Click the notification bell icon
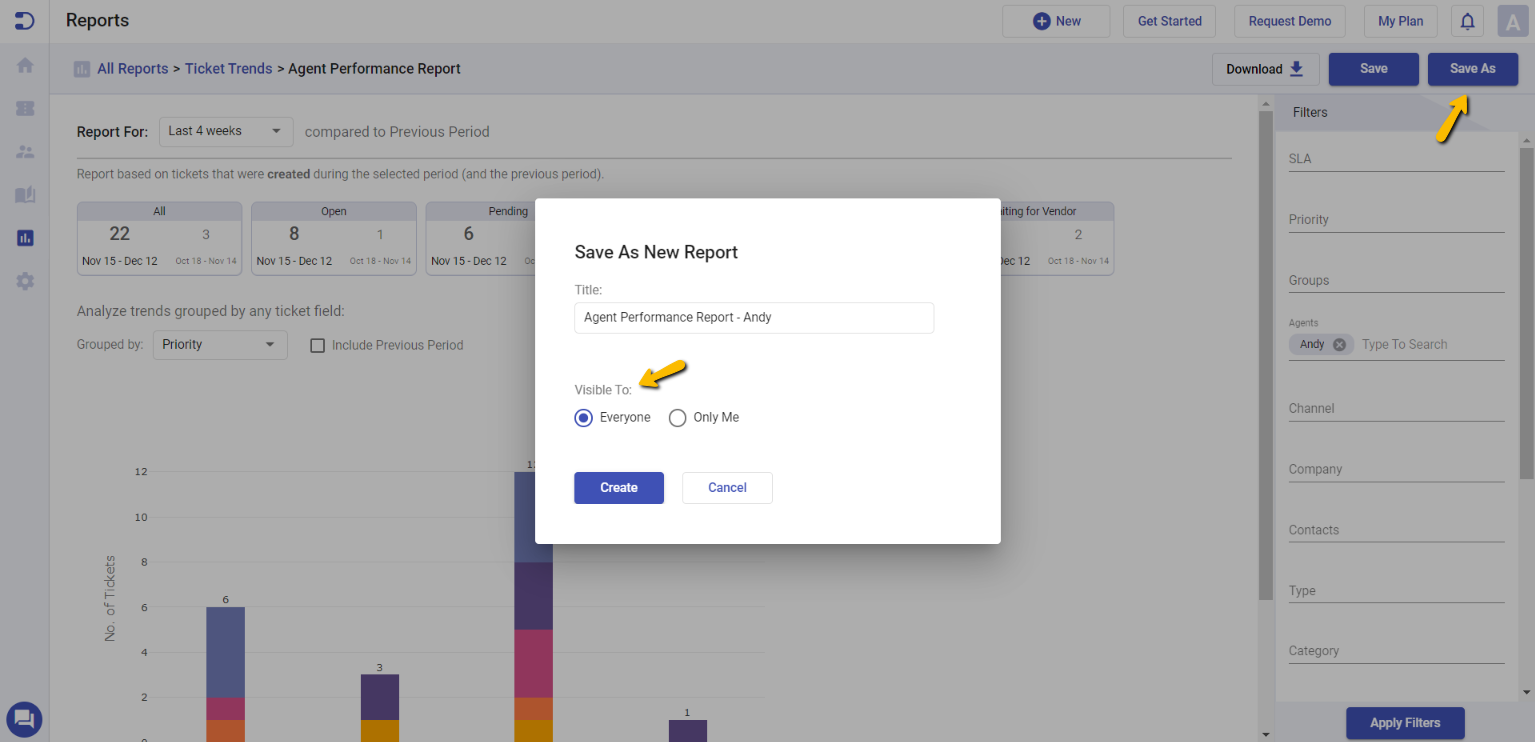Viewport: 1535px width, 742px height. (x=1466, y=20)
